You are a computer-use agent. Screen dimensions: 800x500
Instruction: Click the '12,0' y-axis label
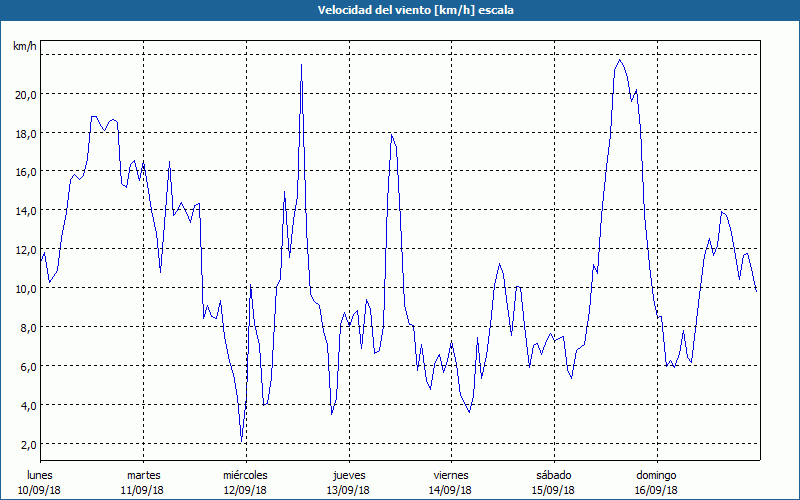coord(26,250)
